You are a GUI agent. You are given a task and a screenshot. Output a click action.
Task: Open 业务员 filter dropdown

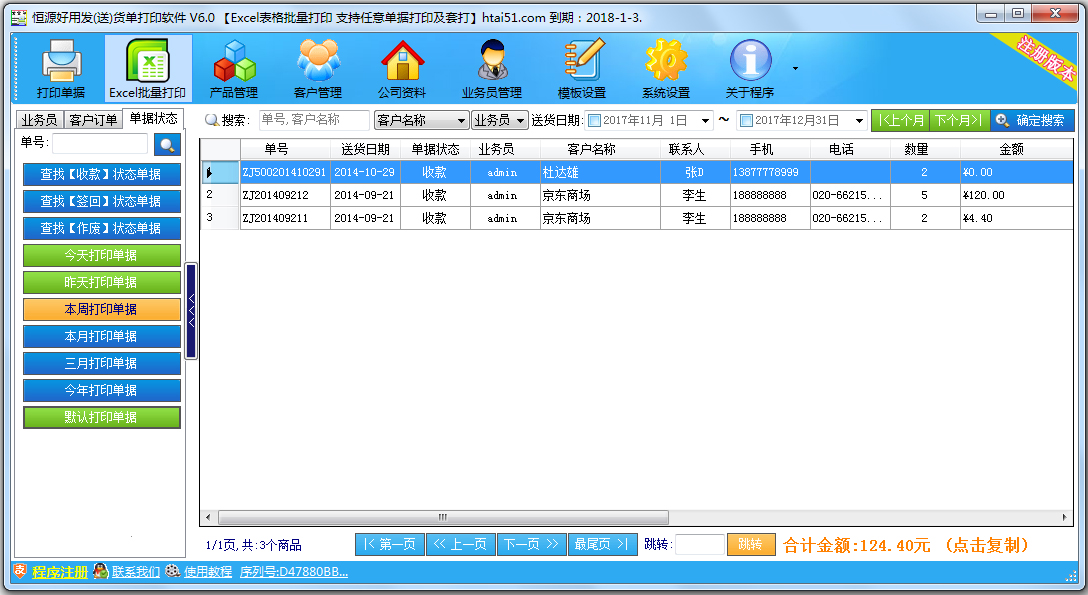coord(500,120)
